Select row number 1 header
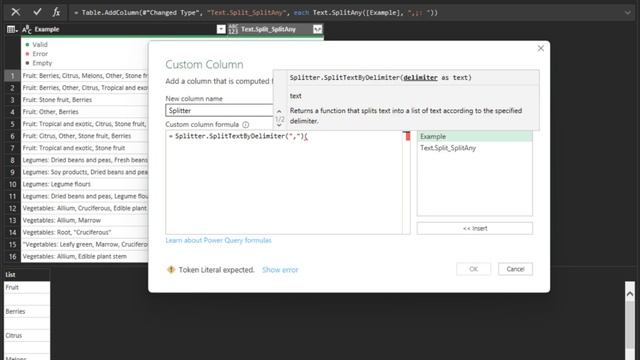This screenshot has height=360, width=640. pos(12,76)
